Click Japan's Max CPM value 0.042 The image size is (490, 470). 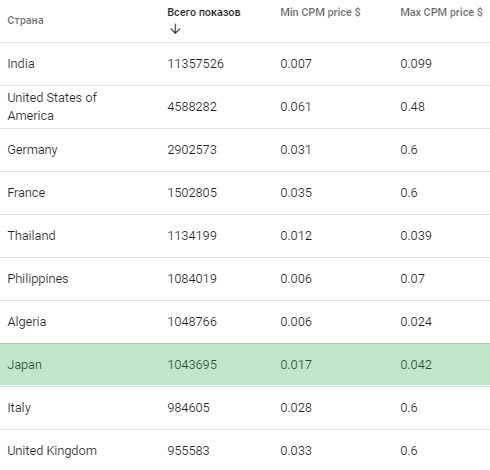click(x=416, y=365)
